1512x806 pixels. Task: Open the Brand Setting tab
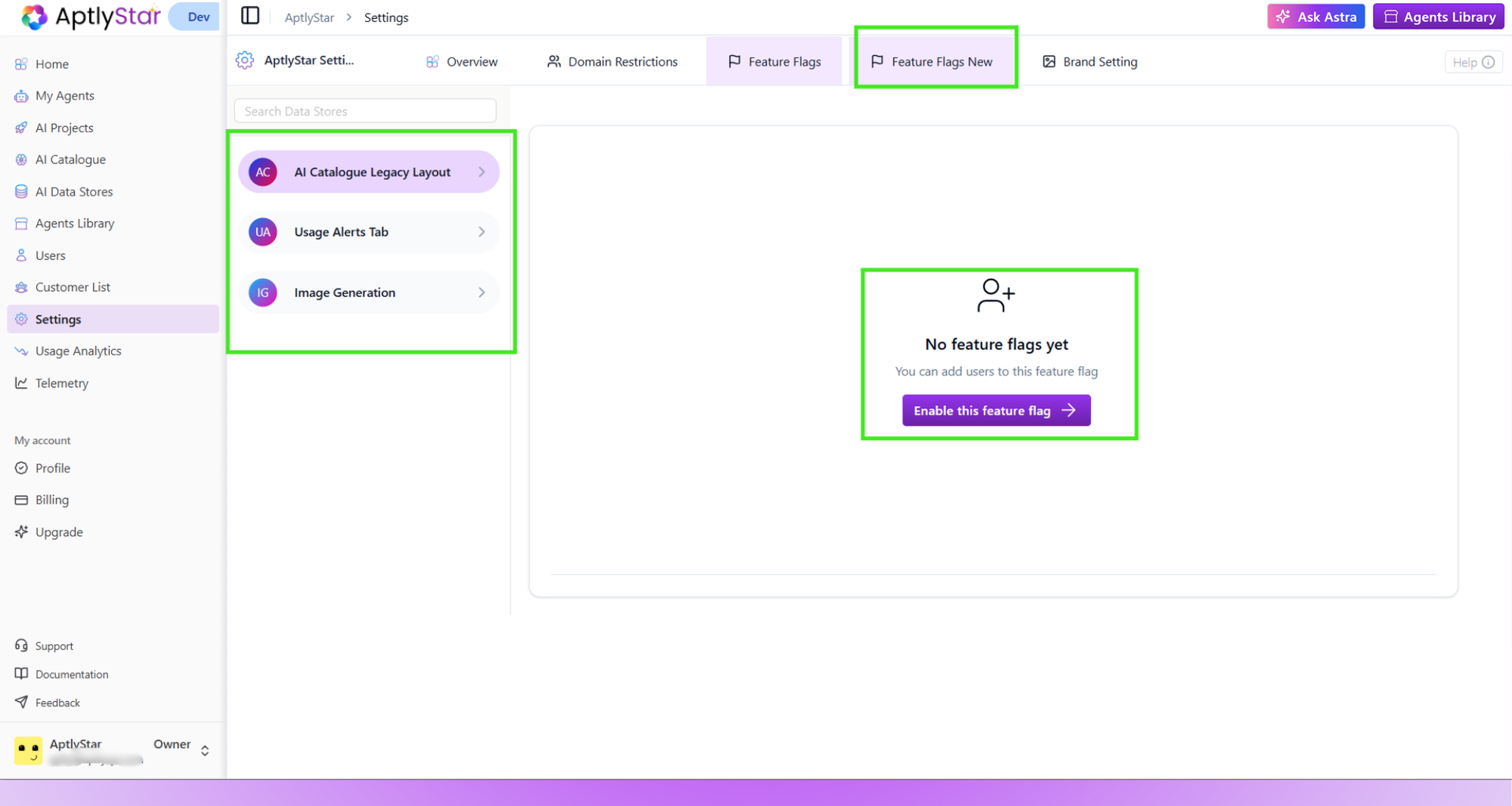[1099, 61]
